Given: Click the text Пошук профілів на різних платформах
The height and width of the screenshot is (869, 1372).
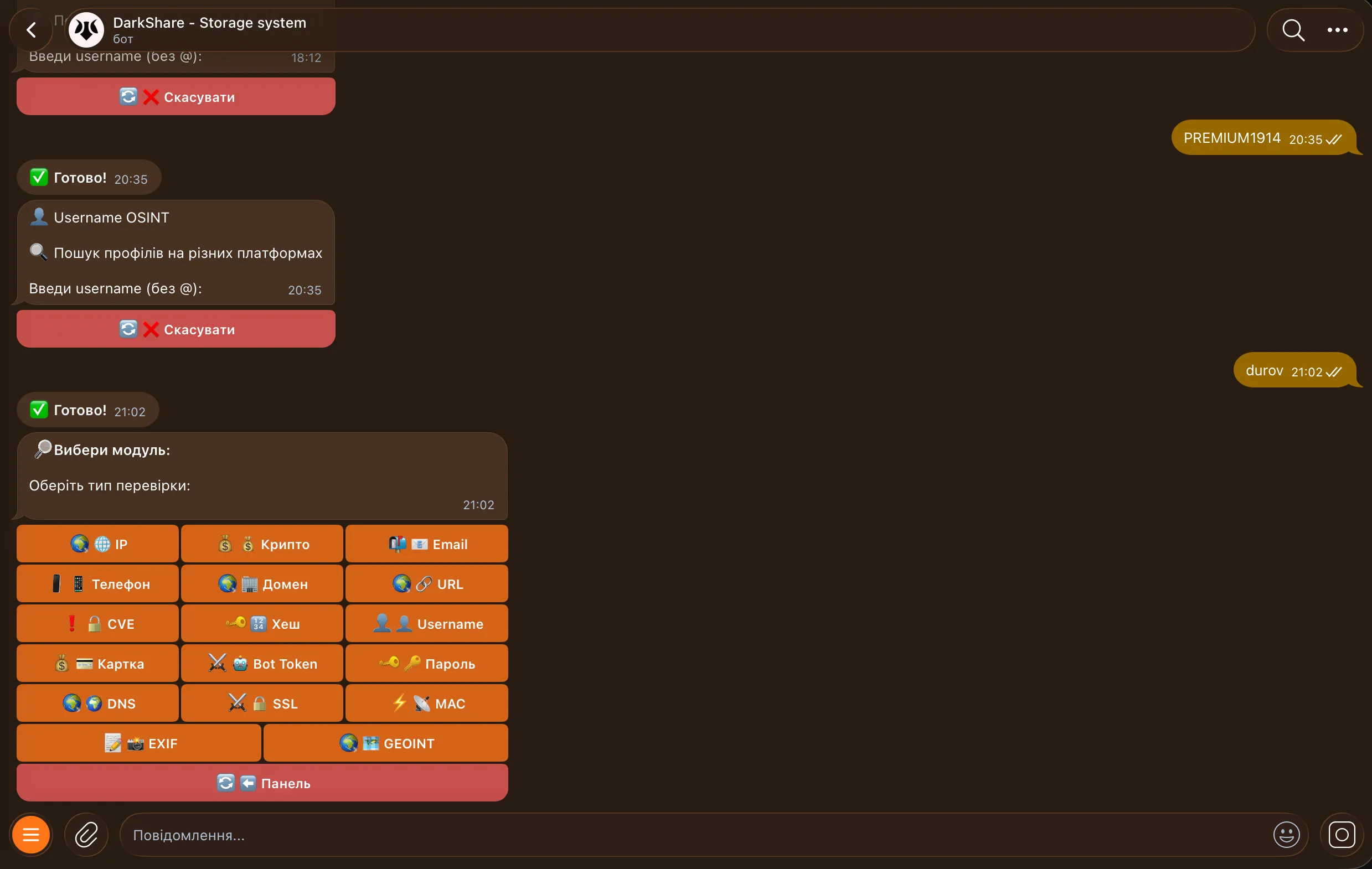Looking at the screenshot, I should click(x=188, y=253).
